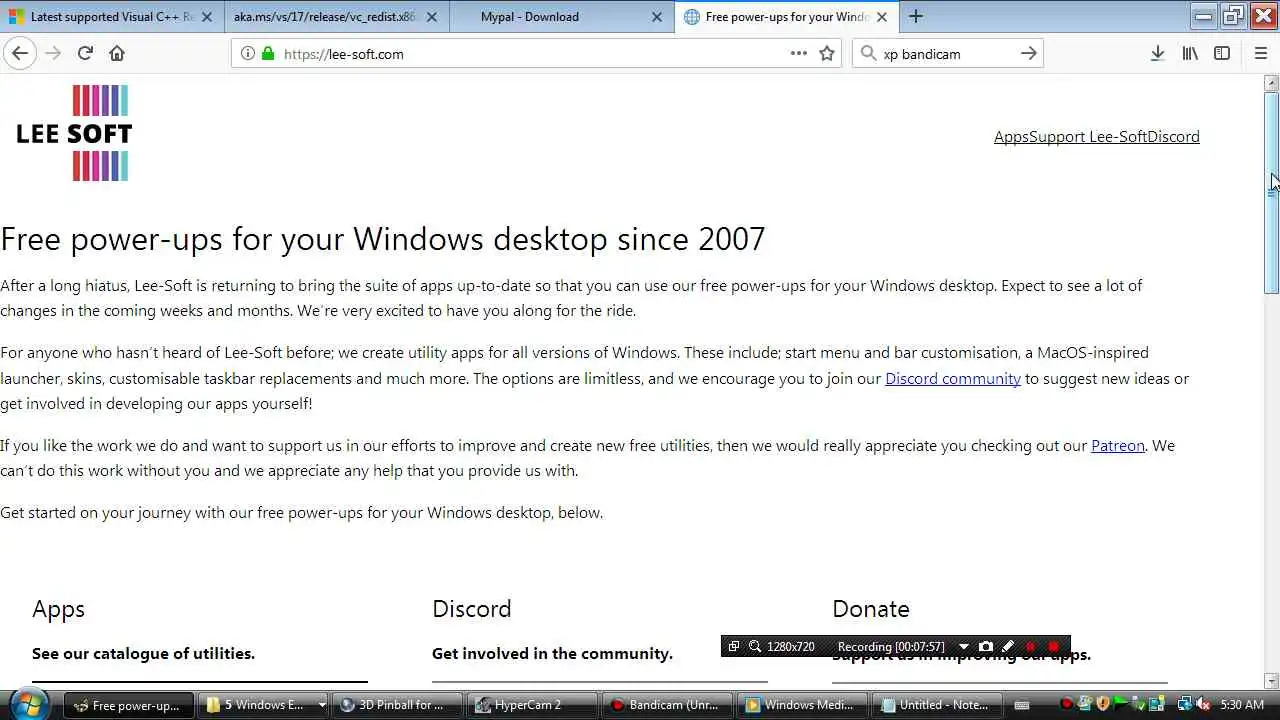1280x720 pixels.
Task: Pause recording with the first red button
Action: pos(1031,647)
